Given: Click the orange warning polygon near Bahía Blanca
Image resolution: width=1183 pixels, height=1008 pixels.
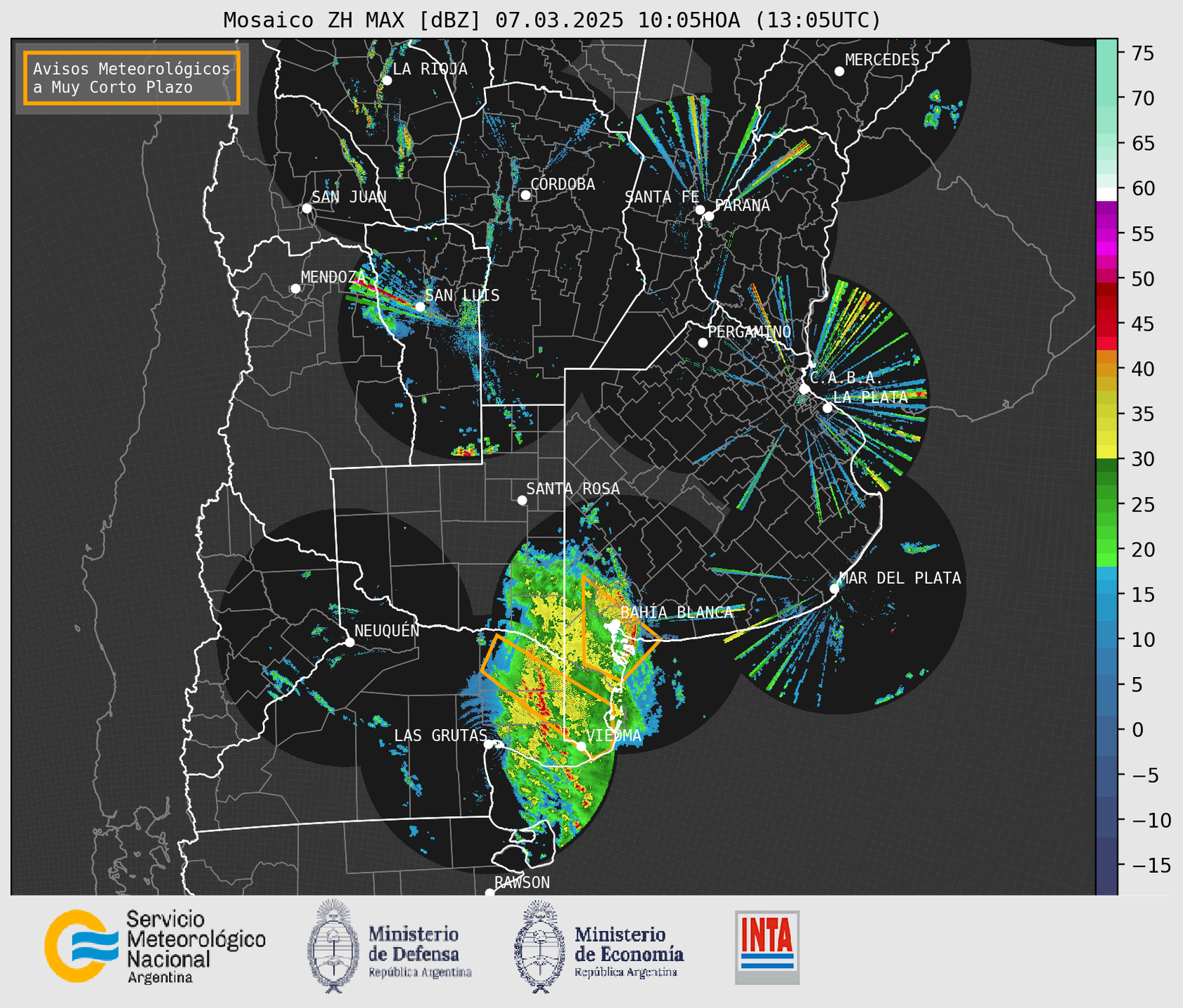Looking at the screenshot, I should pos(621,627).
